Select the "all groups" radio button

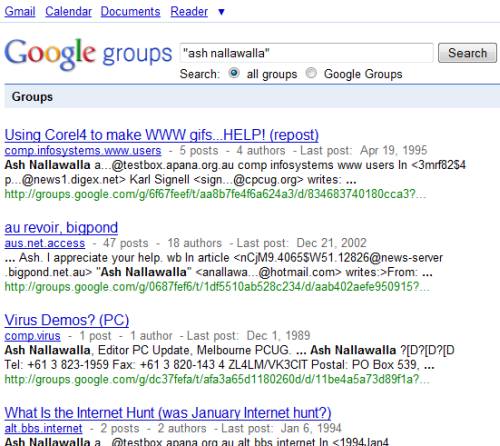pos(234,73)
